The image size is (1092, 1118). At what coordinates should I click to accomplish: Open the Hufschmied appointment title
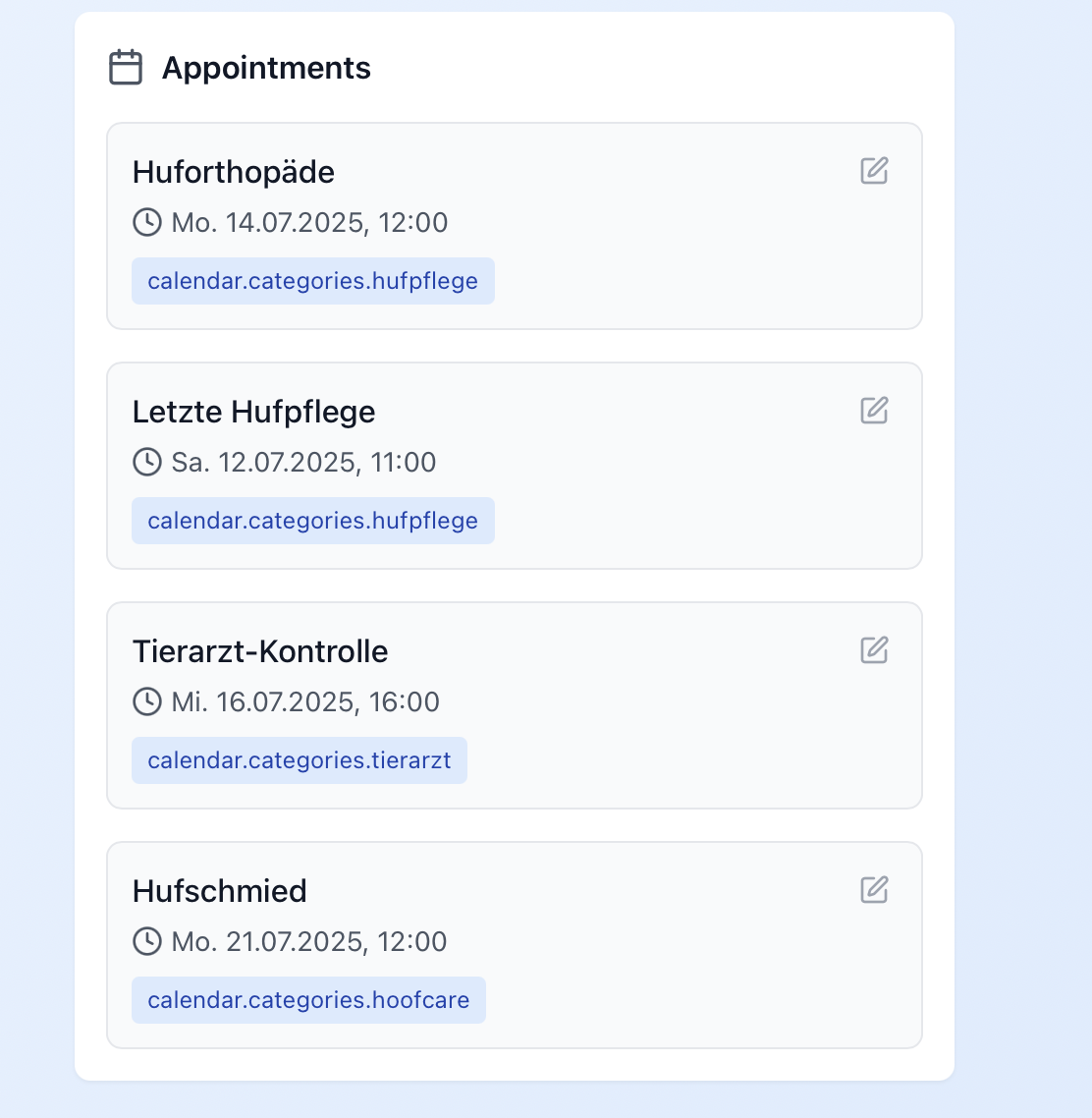220,891
